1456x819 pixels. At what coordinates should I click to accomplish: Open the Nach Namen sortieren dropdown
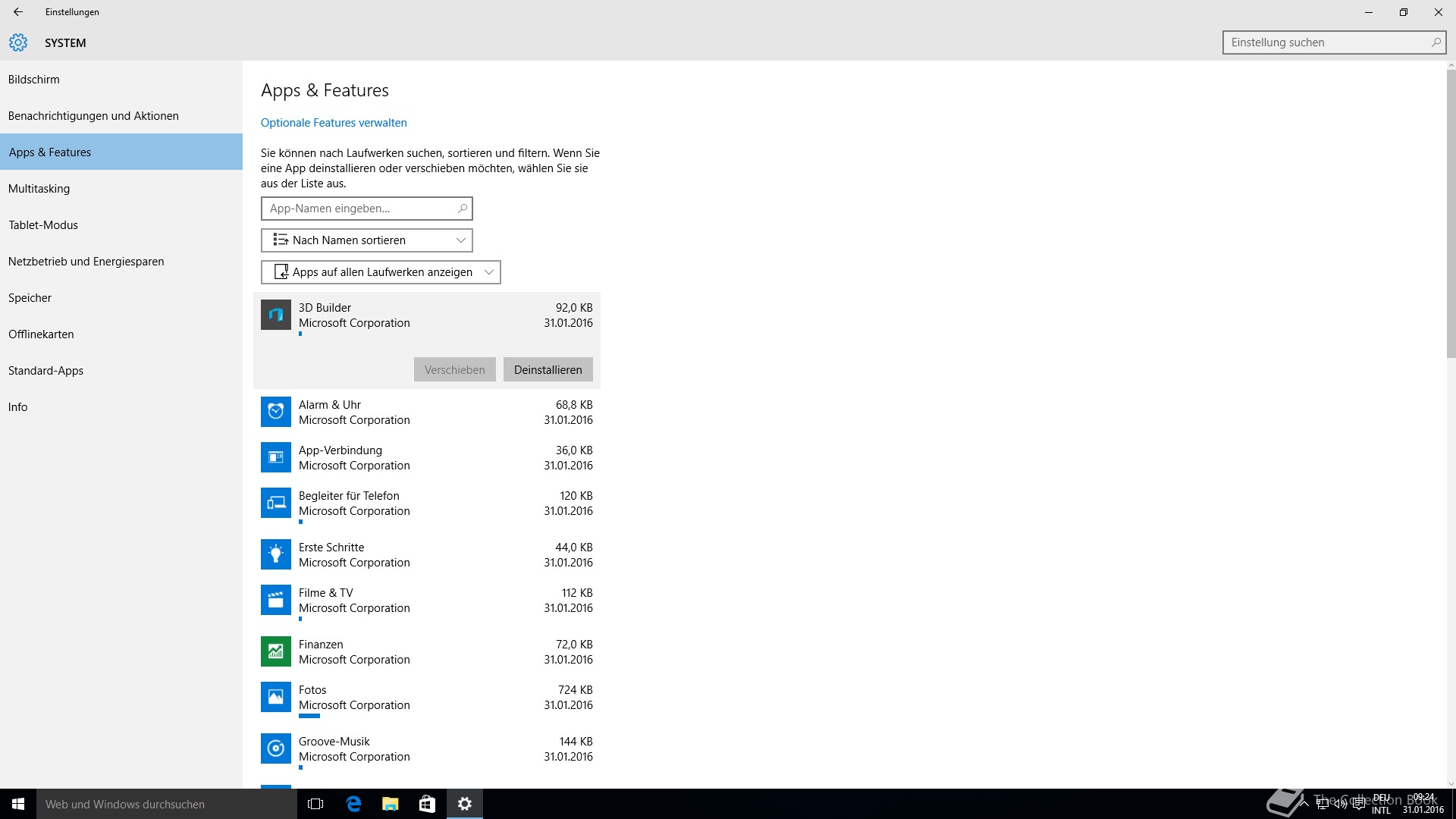pos(367,240)
